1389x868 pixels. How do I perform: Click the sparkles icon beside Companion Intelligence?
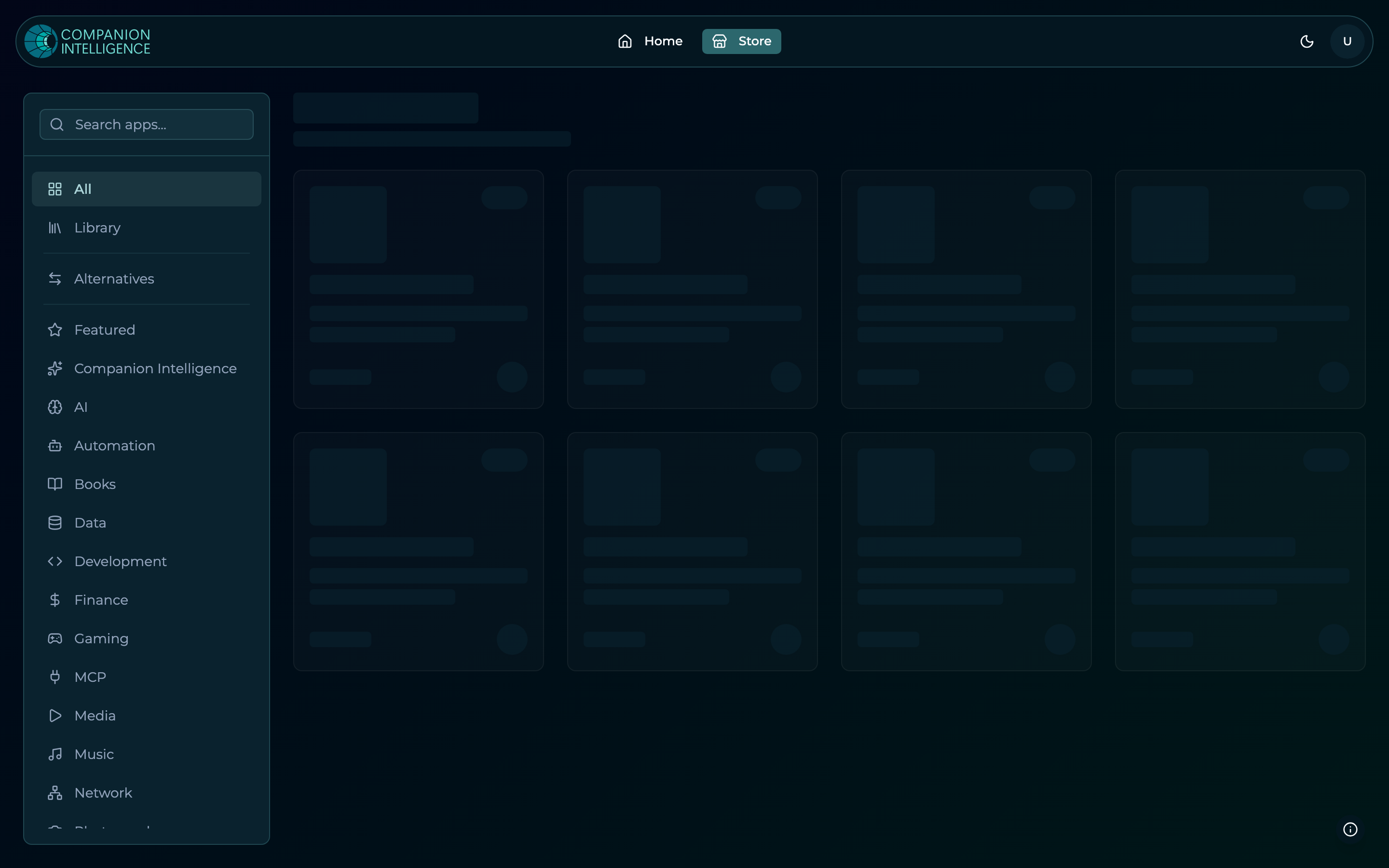(55, 368)
